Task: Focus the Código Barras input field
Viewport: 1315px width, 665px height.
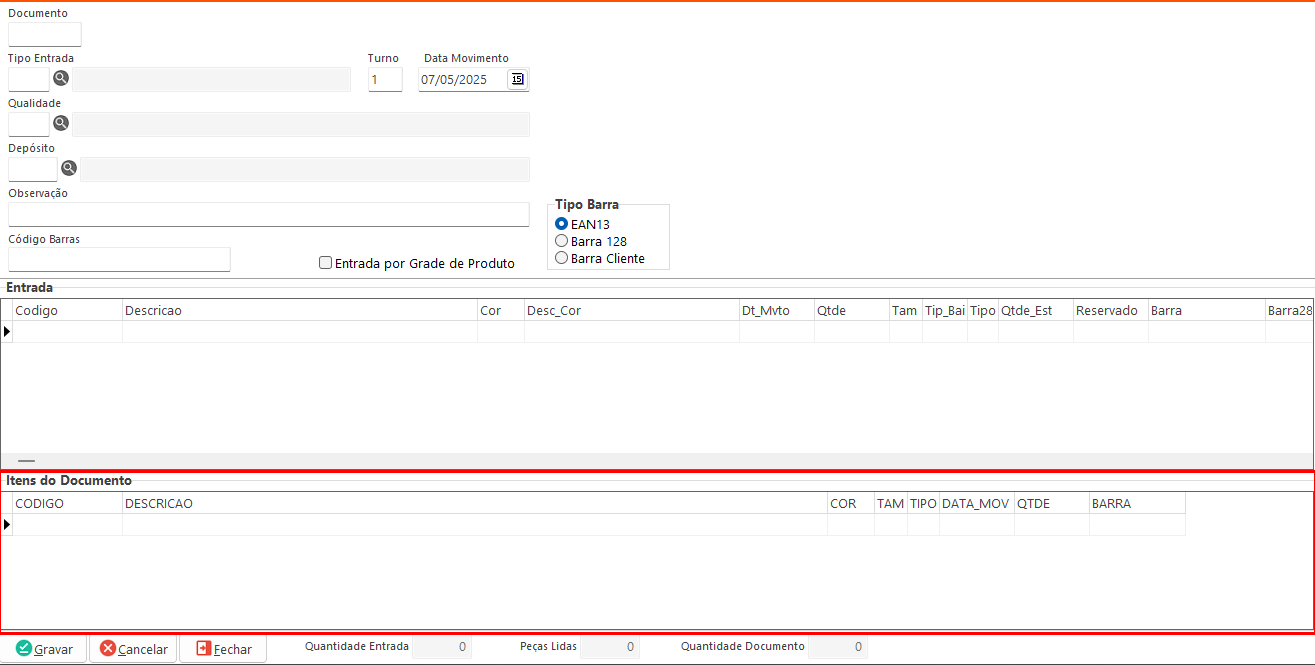Action: pos(119,260)
